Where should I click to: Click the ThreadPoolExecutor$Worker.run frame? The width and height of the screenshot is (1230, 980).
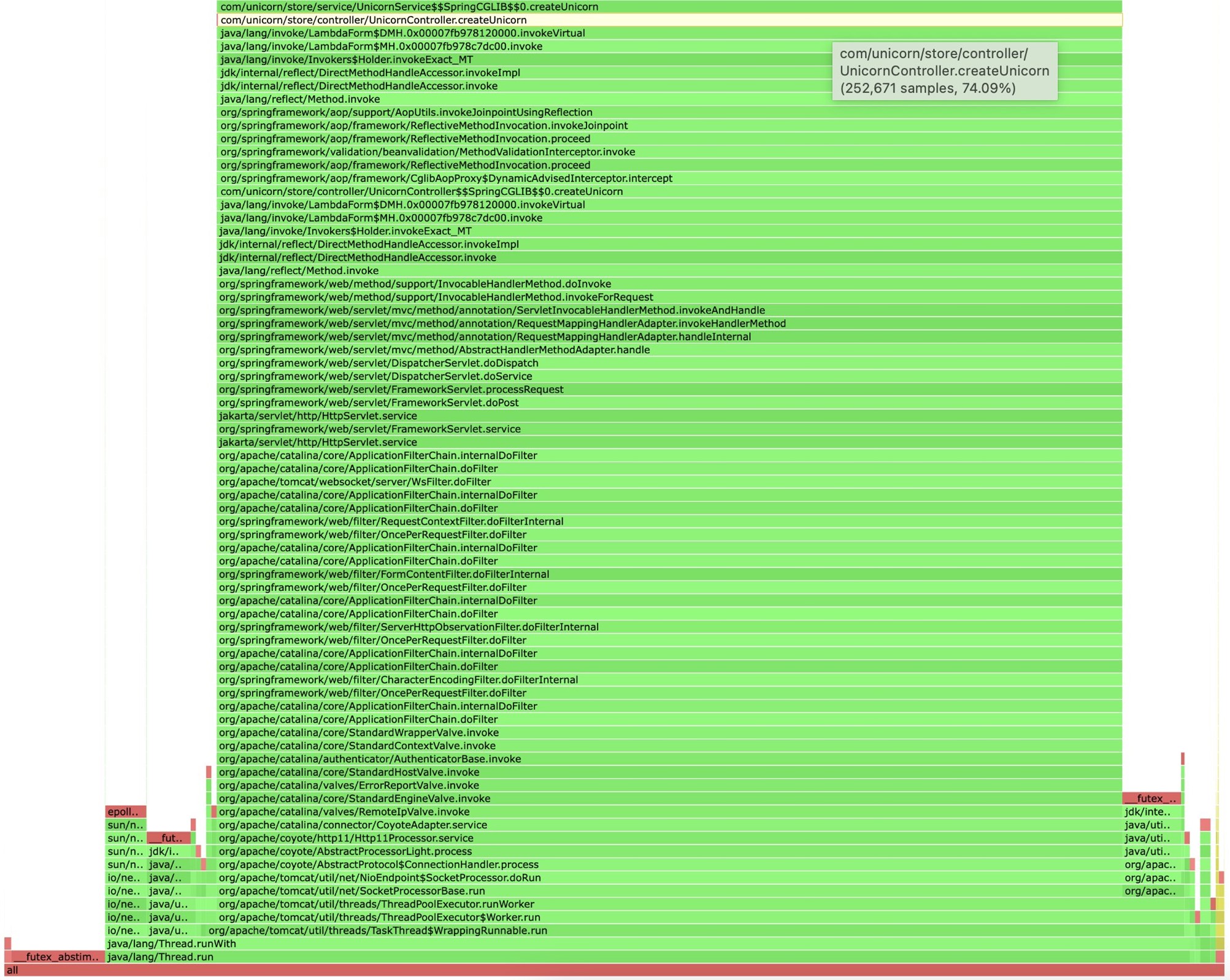tap(699, 917)
